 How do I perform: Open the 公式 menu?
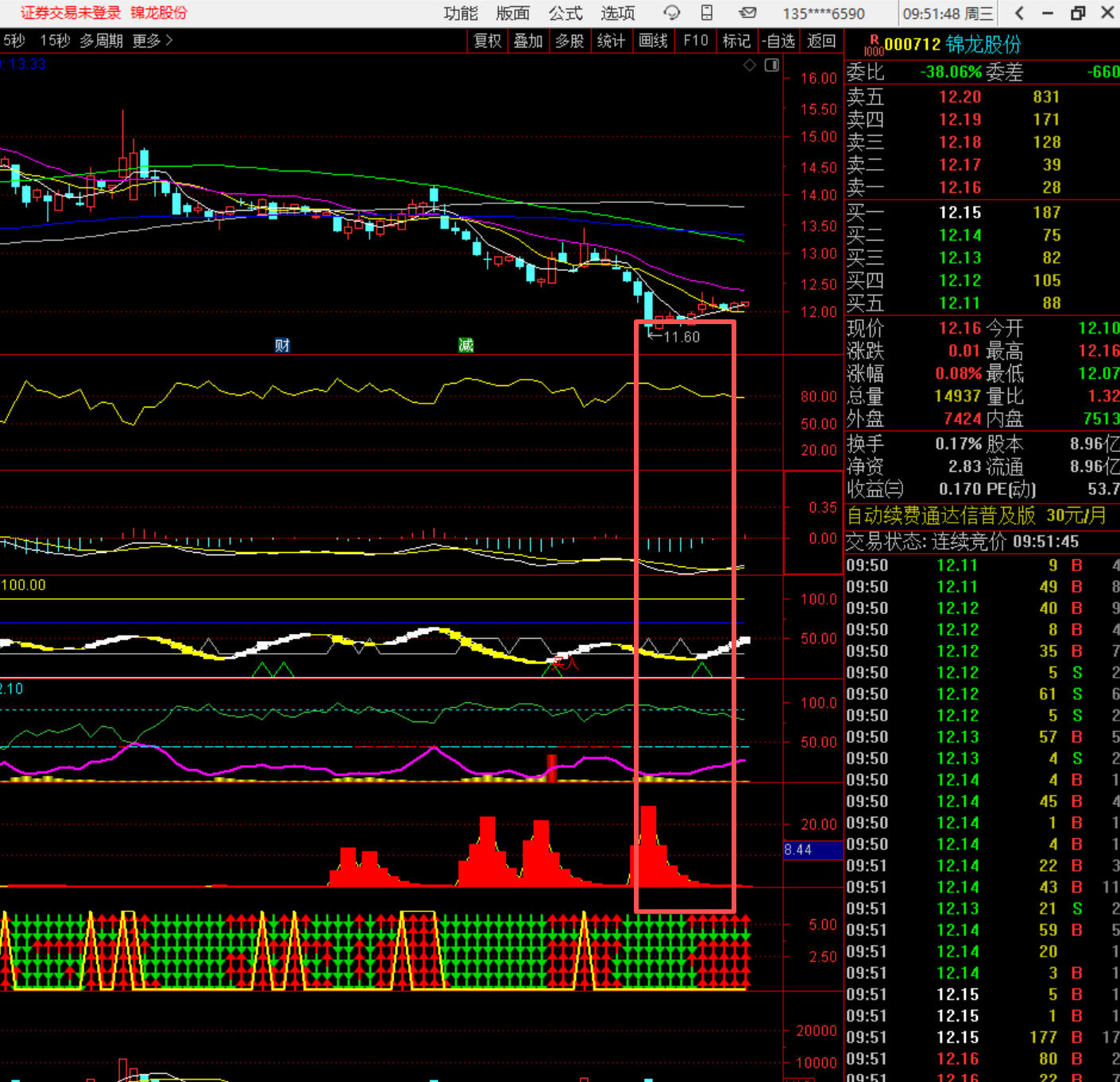click(x=566, y=14)
